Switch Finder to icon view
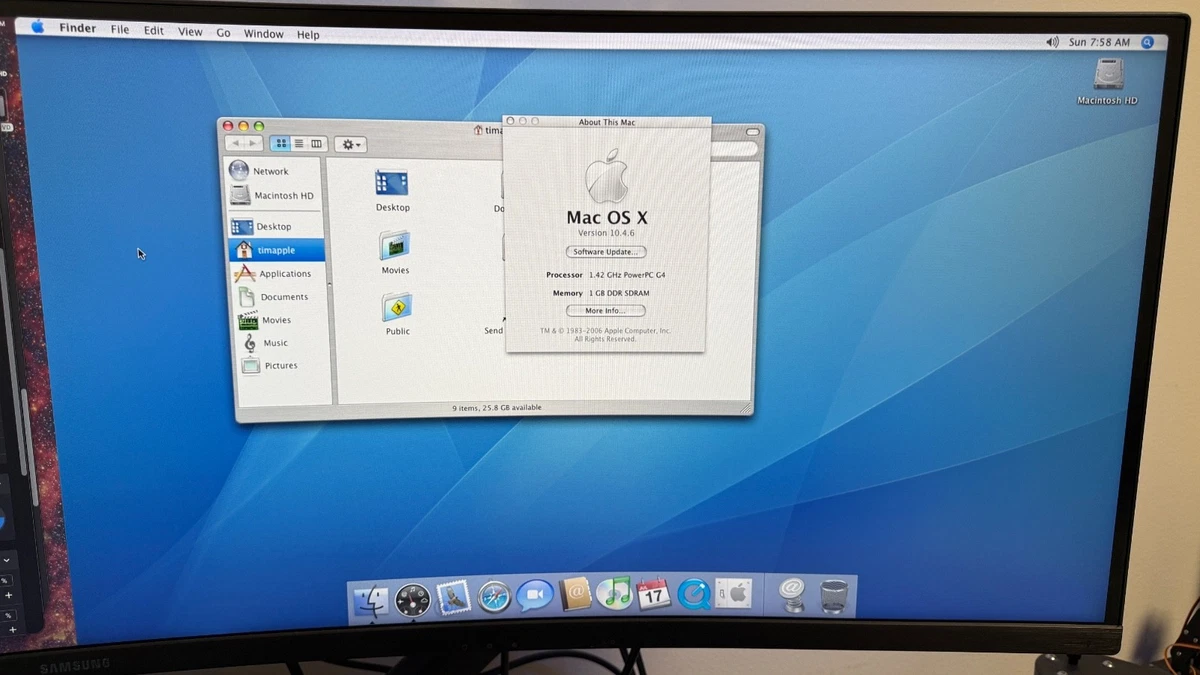 click(281, 144)
